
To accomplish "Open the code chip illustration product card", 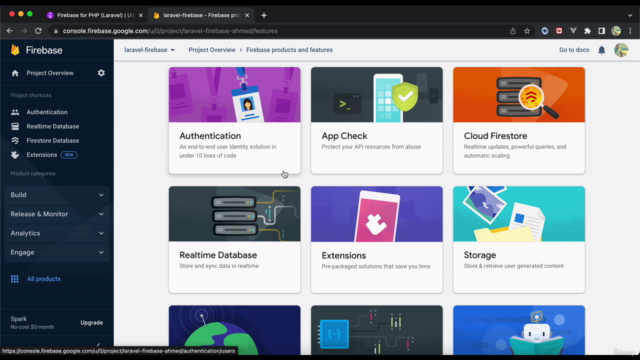I will click(x=377, y=330).
